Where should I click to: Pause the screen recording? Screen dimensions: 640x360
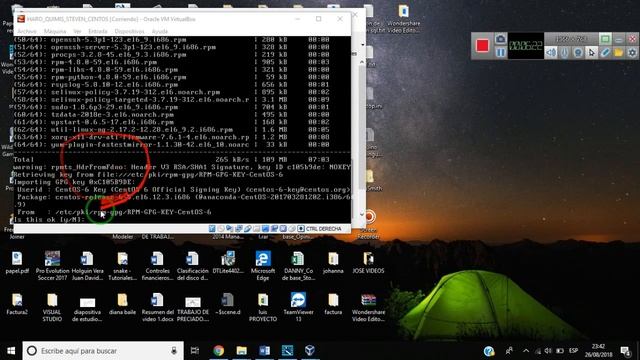click(x=501, y=52)
